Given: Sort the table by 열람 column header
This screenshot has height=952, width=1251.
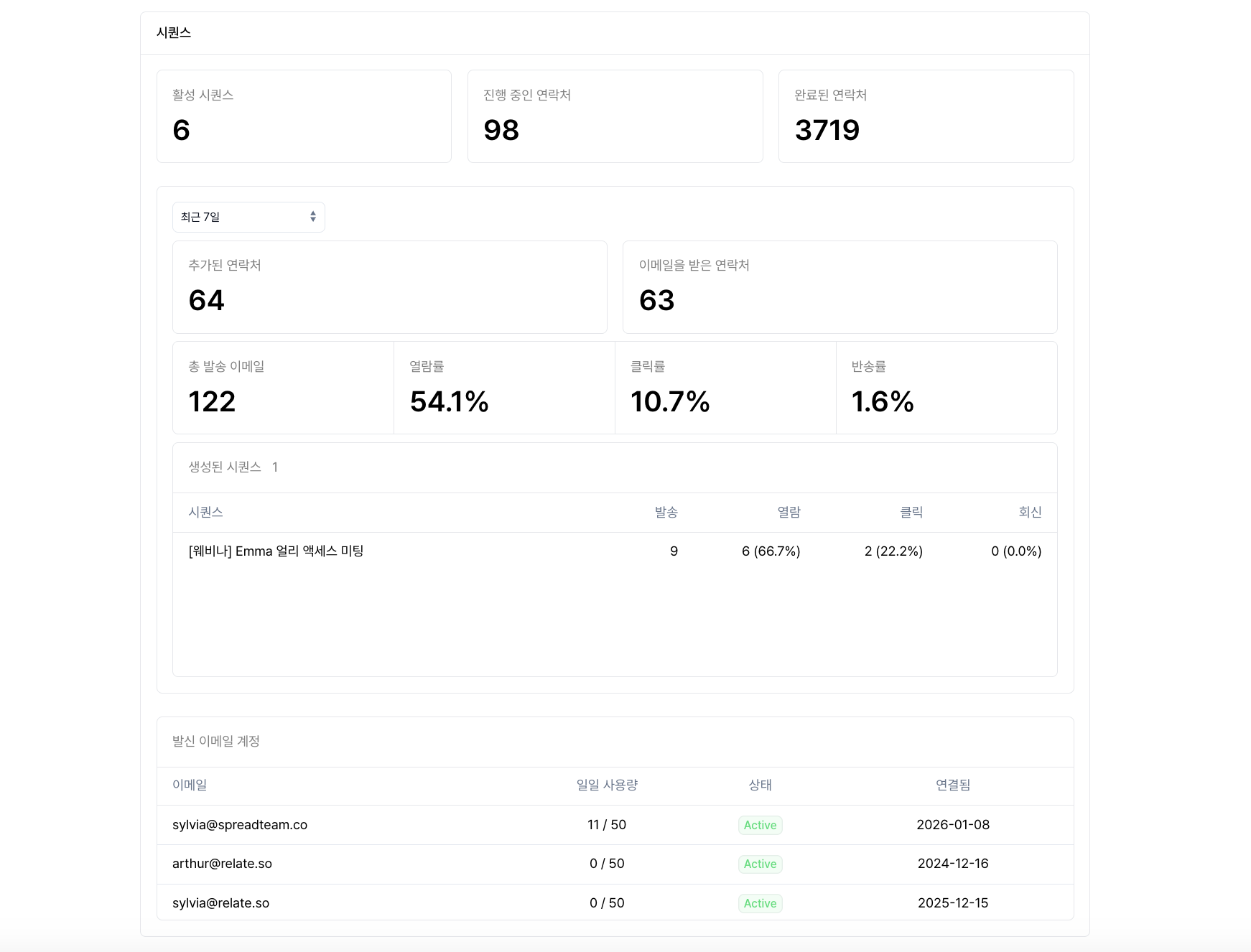Looking at the screenshot, I should 790,512.
